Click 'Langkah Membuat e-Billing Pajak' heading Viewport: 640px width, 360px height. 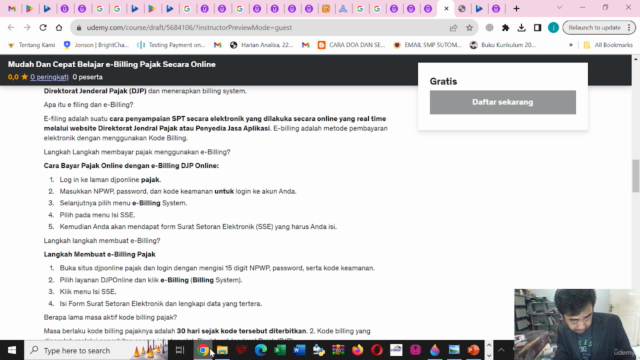[x=100, y=254]
